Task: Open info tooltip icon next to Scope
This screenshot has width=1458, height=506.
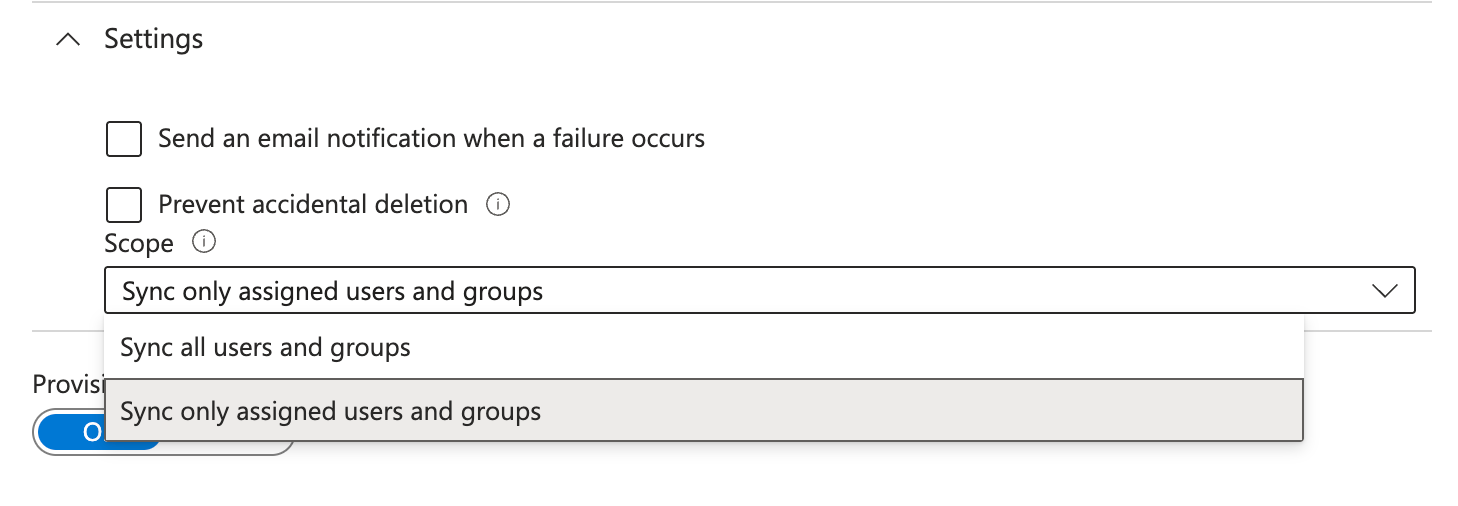Action: 204,242
